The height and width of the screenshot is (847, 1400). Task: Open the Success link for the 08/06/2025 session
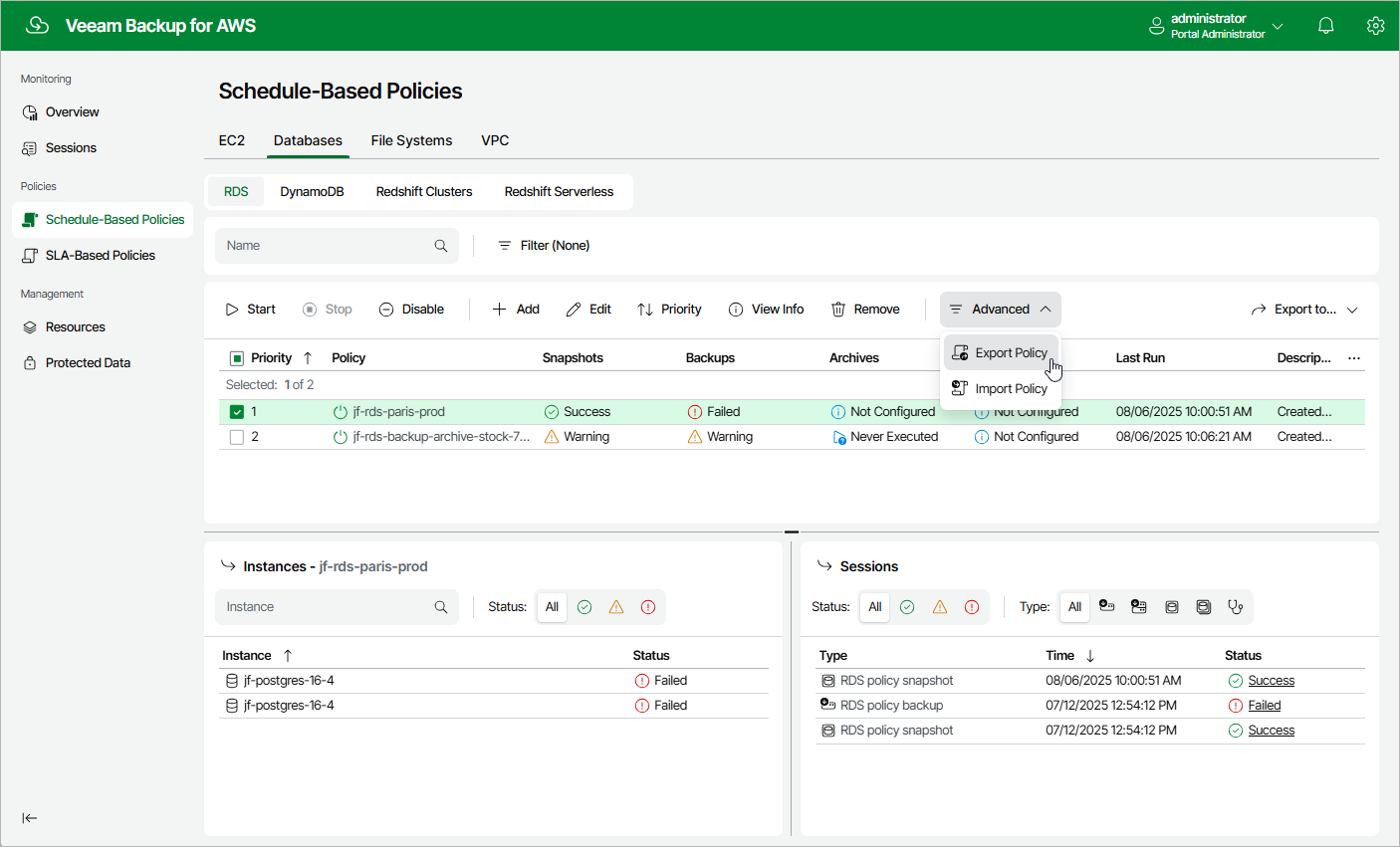(x=1272, y=681)
